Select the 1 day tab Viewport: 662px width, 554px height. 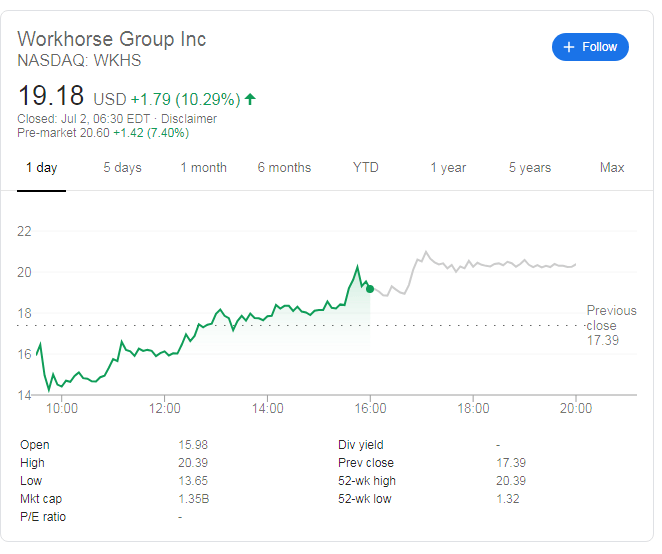pyautogui.click(x=41, y=168)
